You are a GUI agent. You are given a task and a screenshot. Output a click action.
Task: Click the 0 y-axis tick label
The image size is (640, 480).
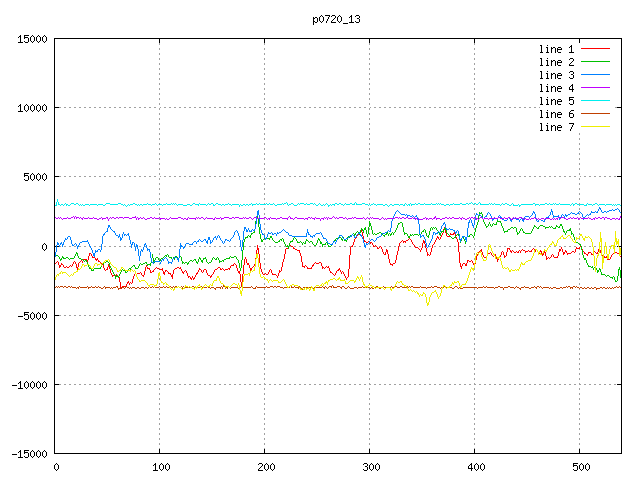tap(45, 247)
